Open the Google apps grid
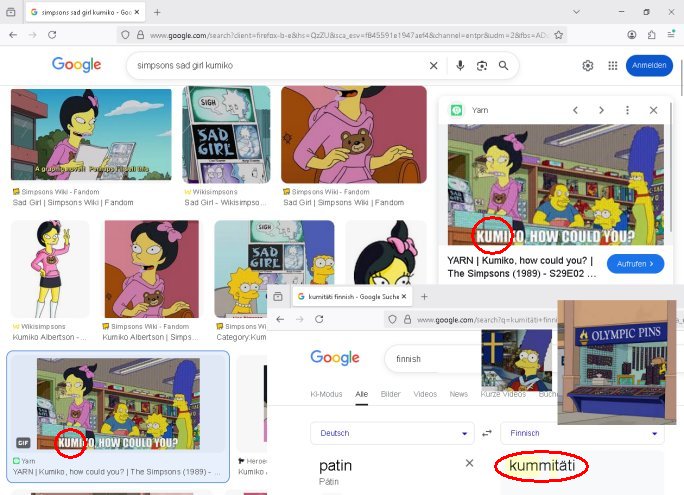 pos(612,66)
